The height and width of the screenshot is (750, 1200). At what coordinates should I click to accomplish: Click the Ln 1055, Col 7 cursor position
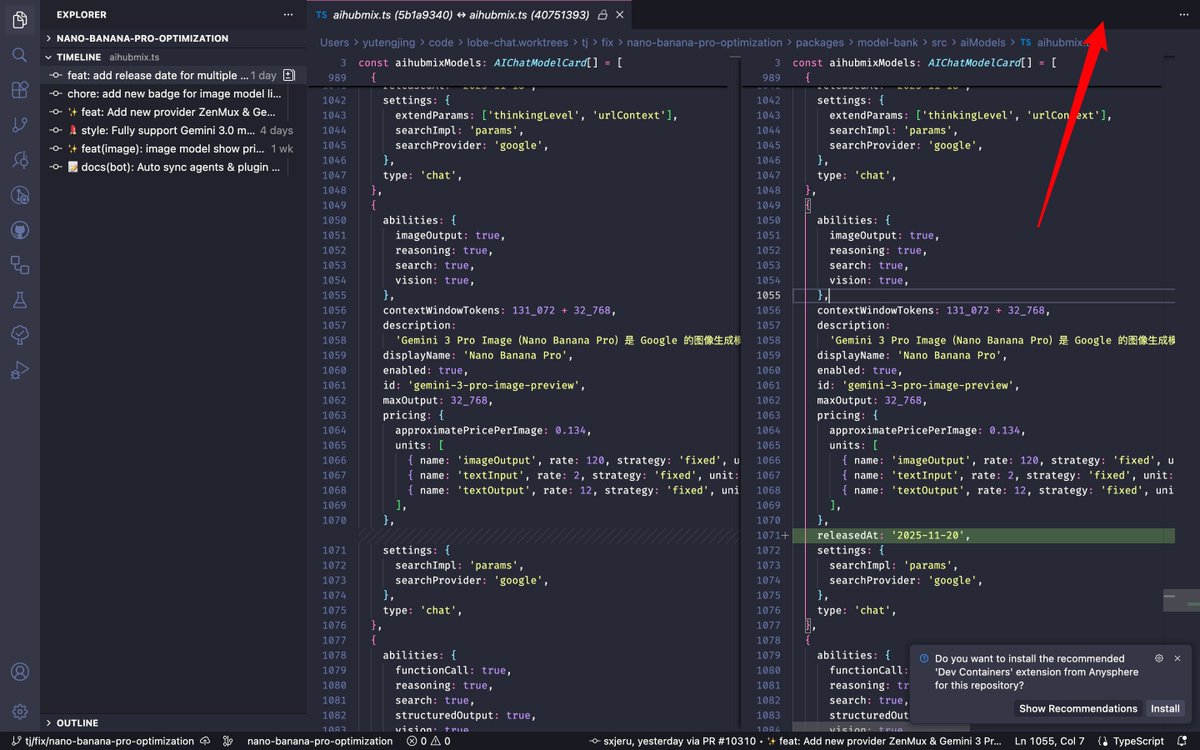coord(1049,741)
